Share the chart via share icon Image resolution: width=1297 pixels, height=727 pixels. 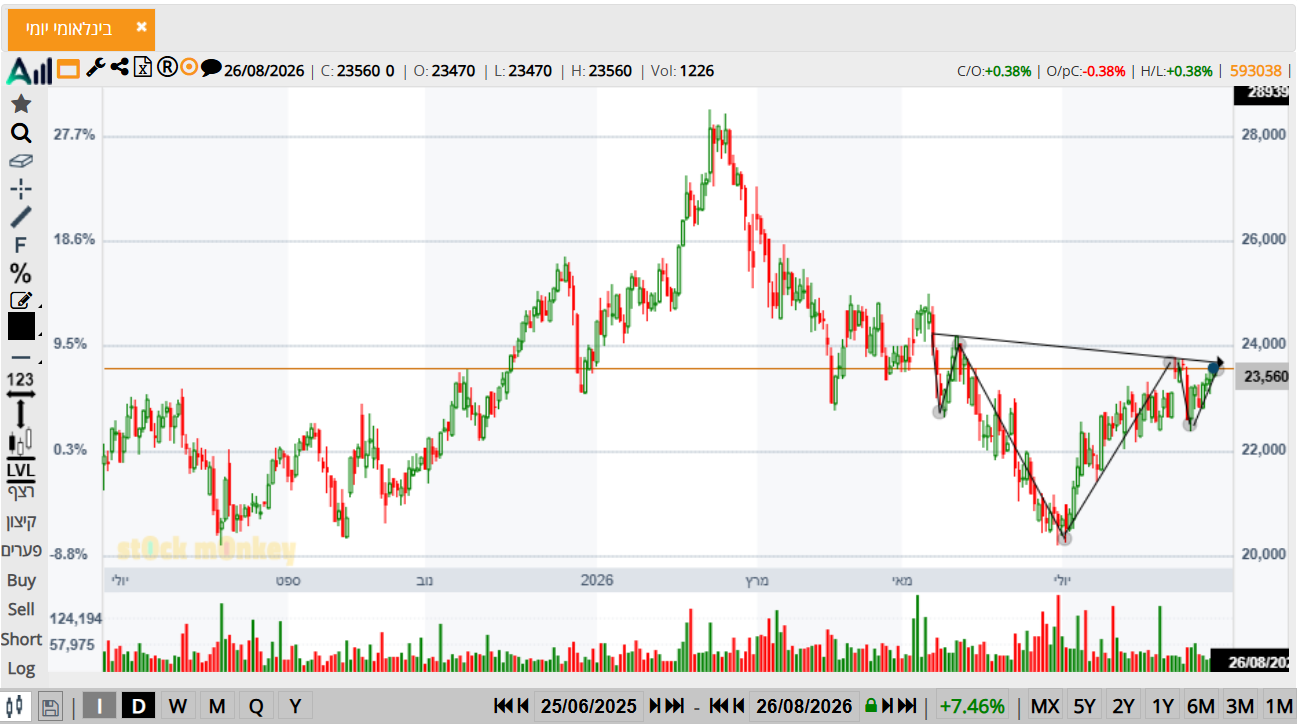(120, 68)
